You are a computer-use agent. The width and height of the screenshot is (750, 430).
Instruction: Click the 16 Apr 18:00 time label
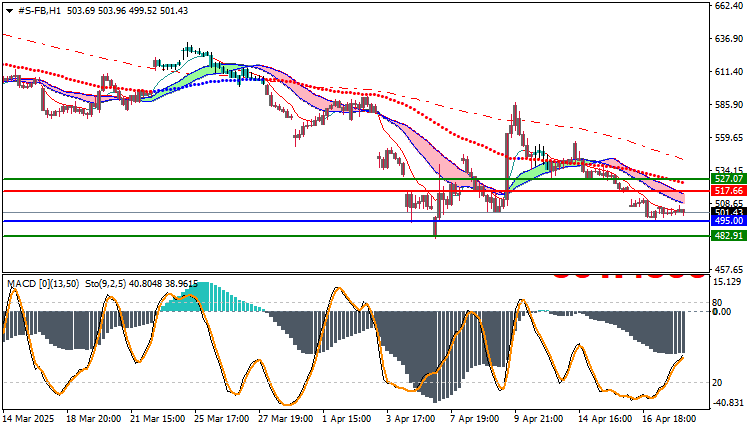point(669,419)
